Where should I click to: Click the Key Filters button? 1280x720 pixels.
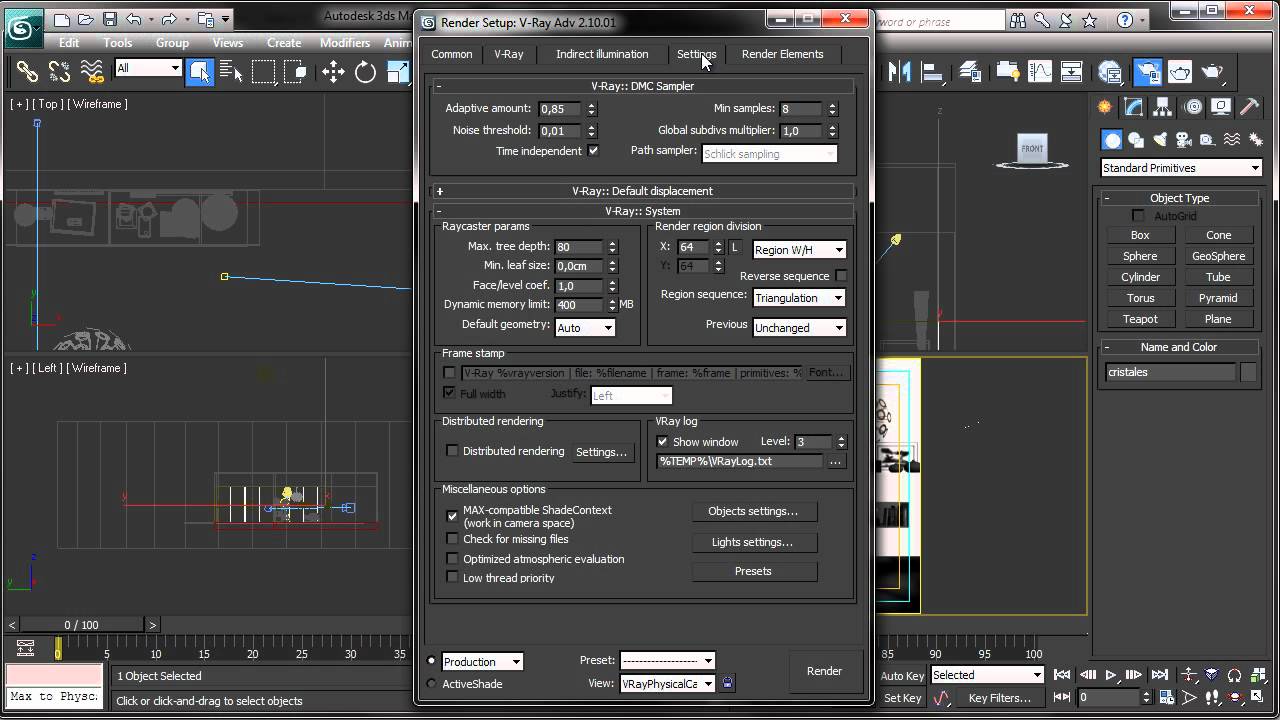1000,698
